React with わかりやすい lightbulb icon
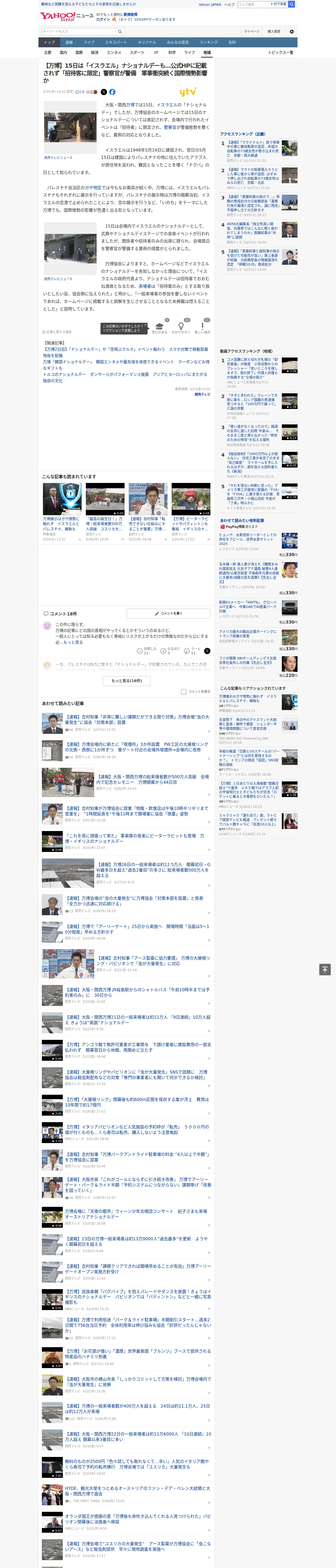The image size is (336, 1568). click(181, 326)
